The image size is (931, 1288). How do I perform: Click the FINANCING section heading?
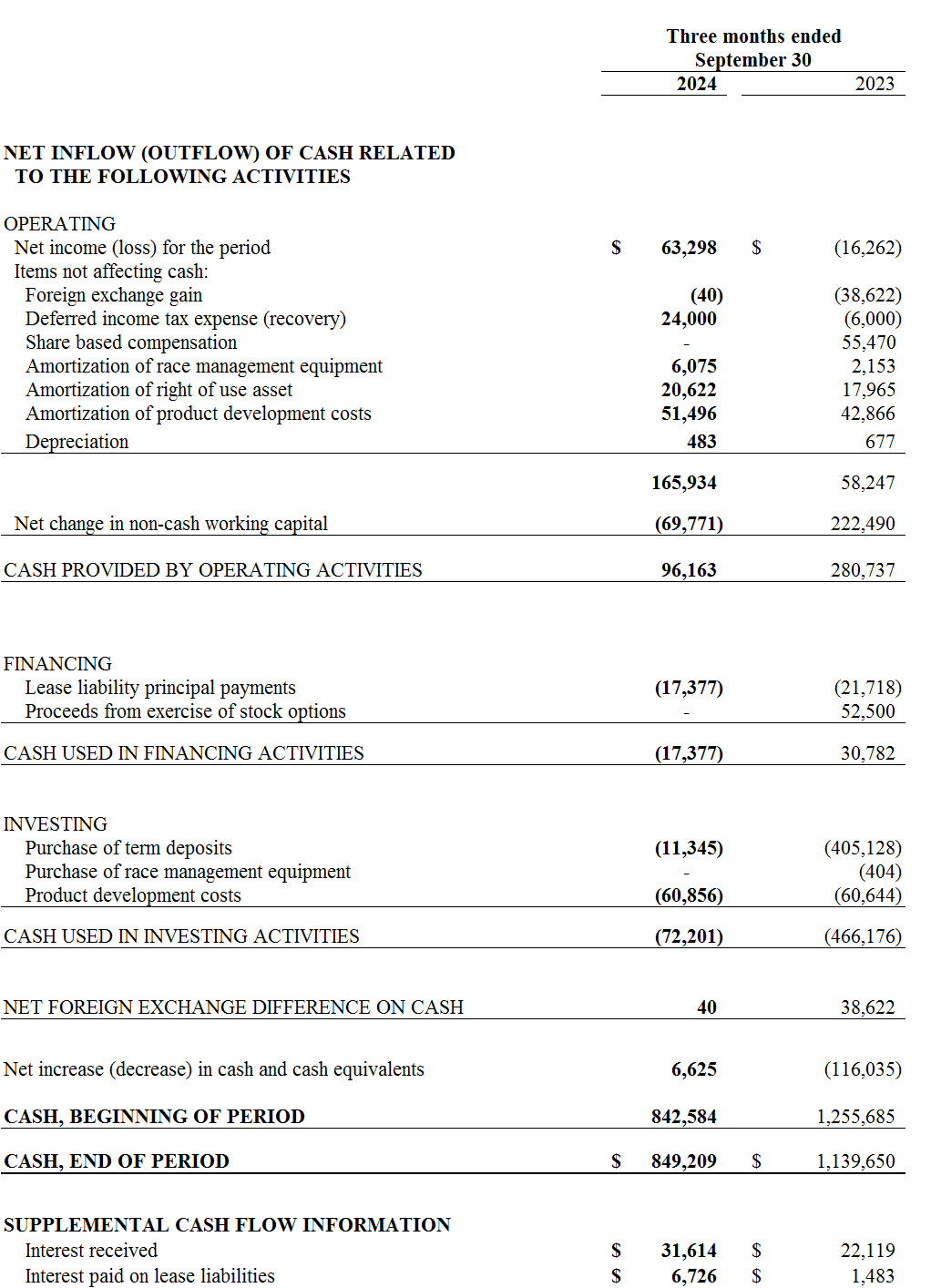tap(57, 664)
